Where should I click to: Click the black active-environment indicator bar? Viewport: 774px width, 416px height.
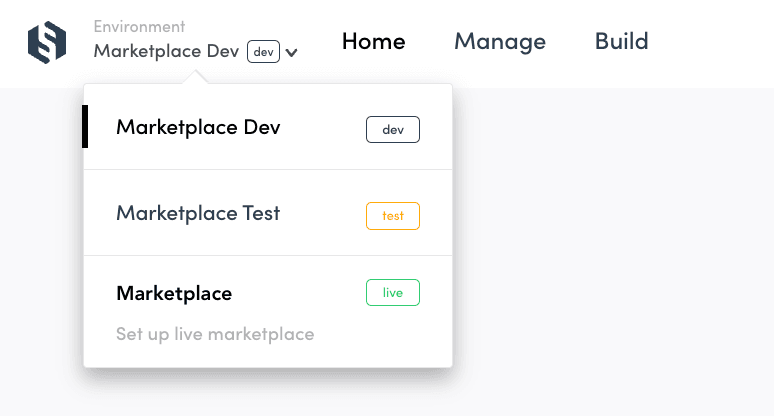pyautogui.click(x=86, y=127)
